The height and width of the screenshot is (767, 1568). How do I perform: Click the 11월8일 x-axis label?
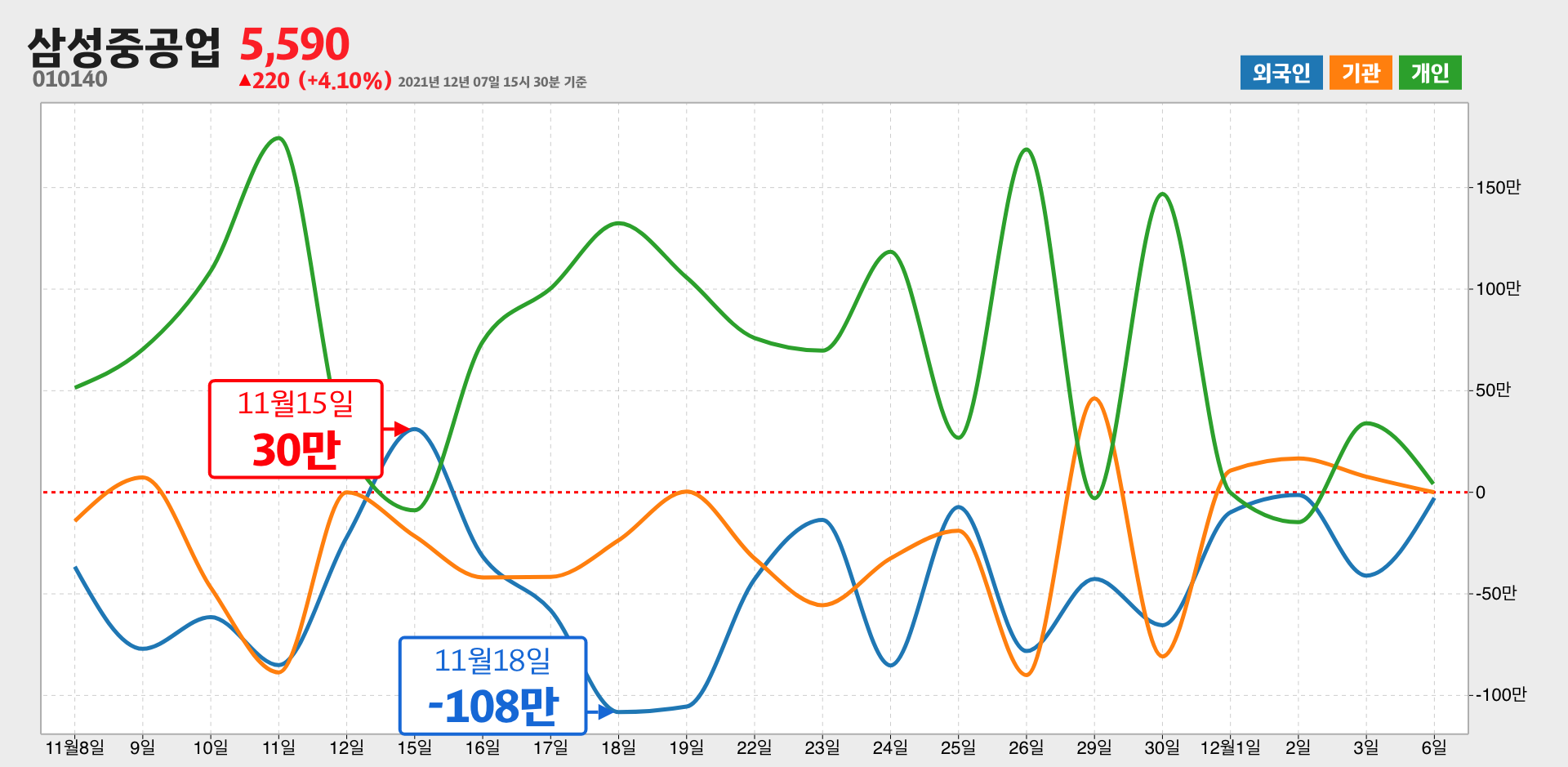(75, 747)
